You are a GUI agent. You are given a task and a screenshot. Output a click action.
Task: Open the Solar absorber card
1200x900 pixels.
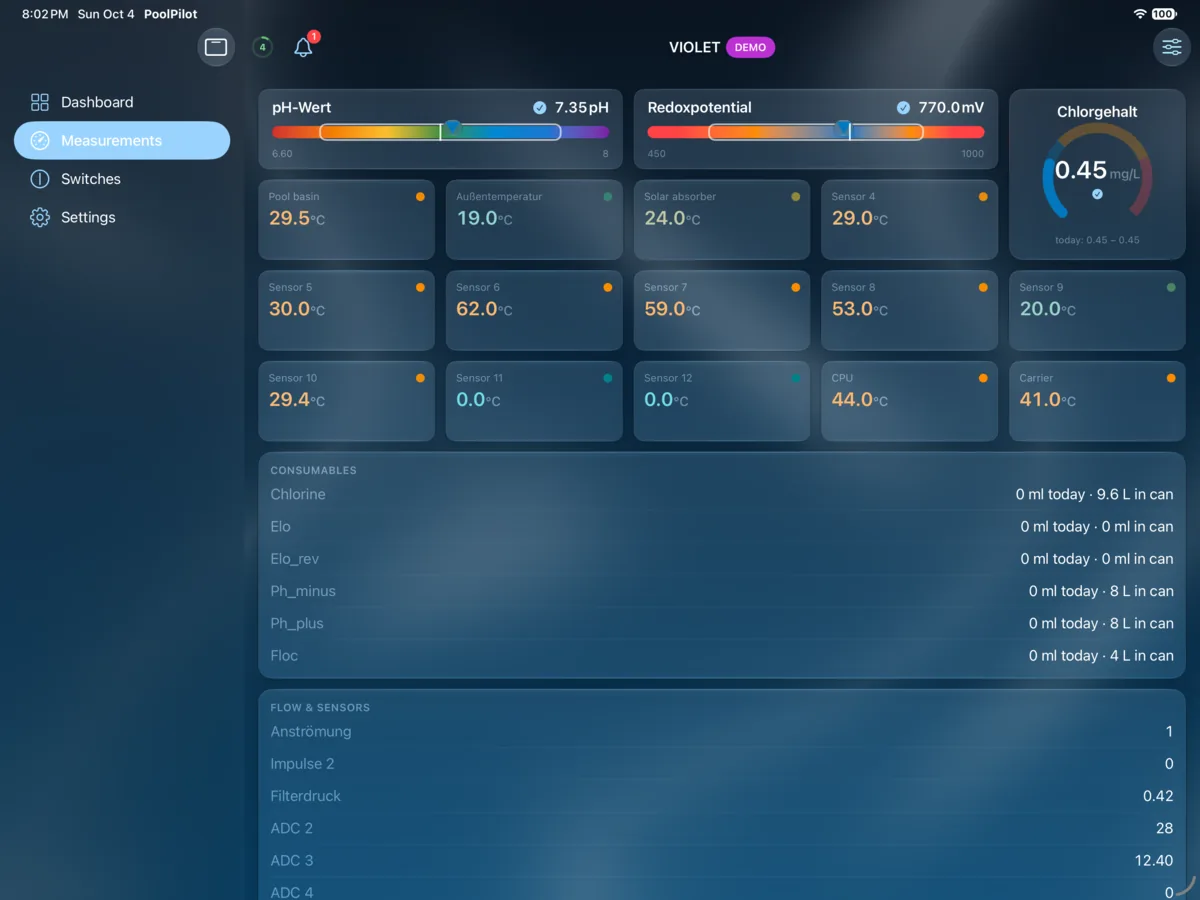[722, 219]
